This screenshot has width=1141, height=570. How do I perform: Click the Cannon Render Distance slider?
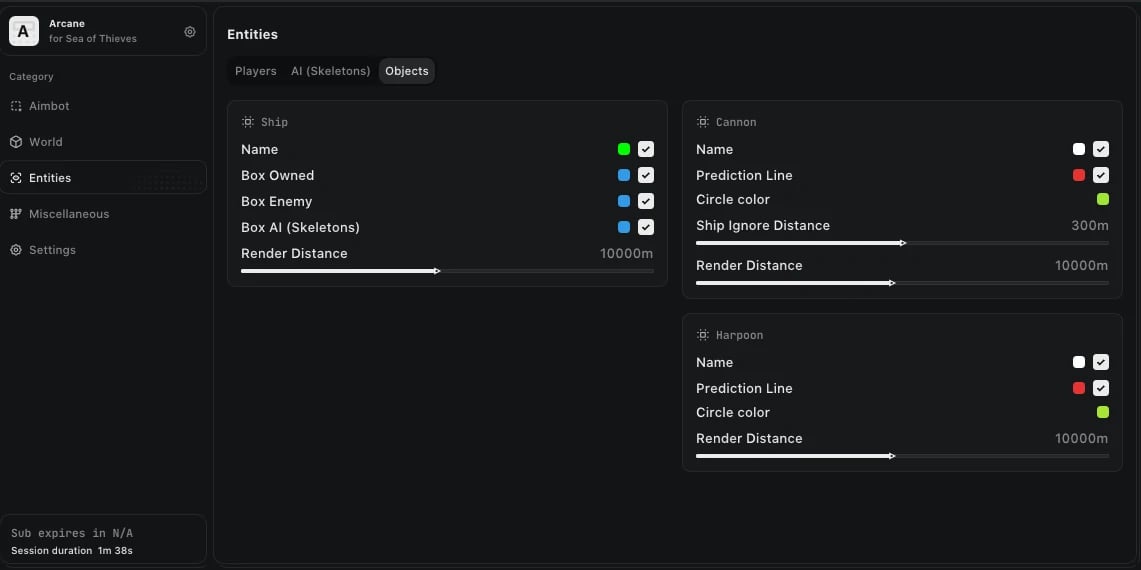coord(902,283)
